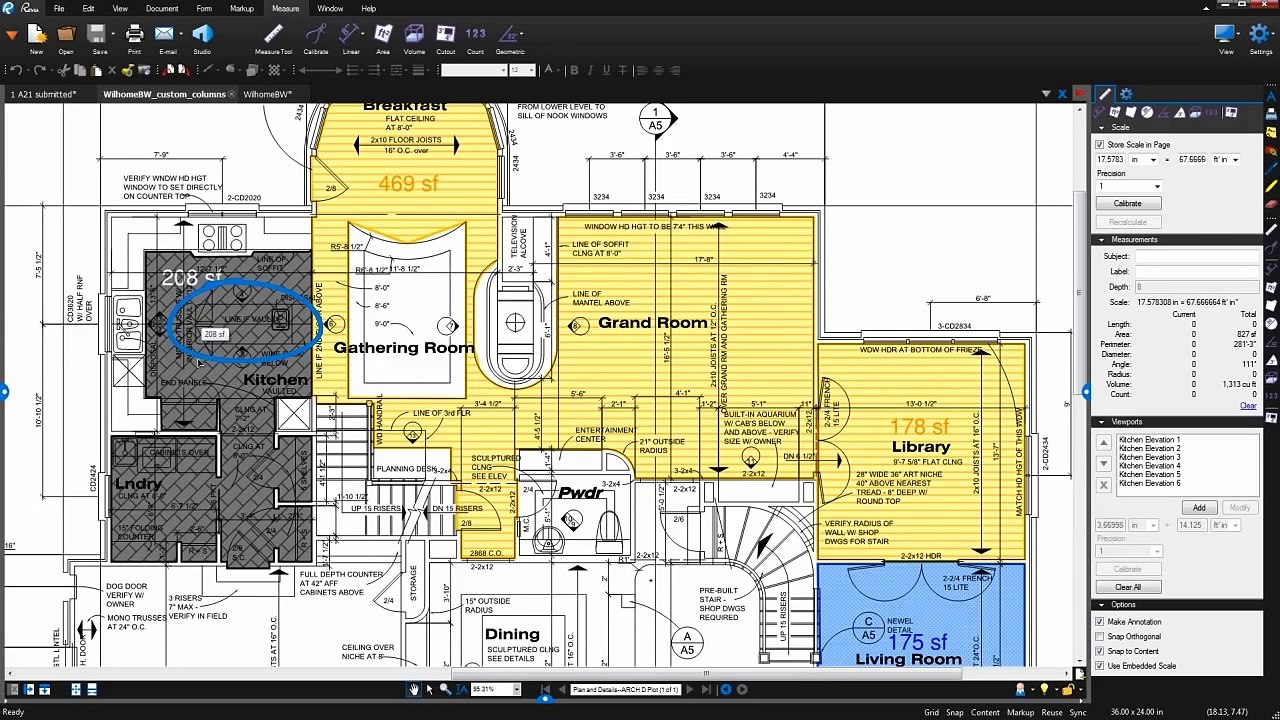1280x720 pixels.
Task: Enable Snap Orthogonal checkbox
Action: (1100, 637)
